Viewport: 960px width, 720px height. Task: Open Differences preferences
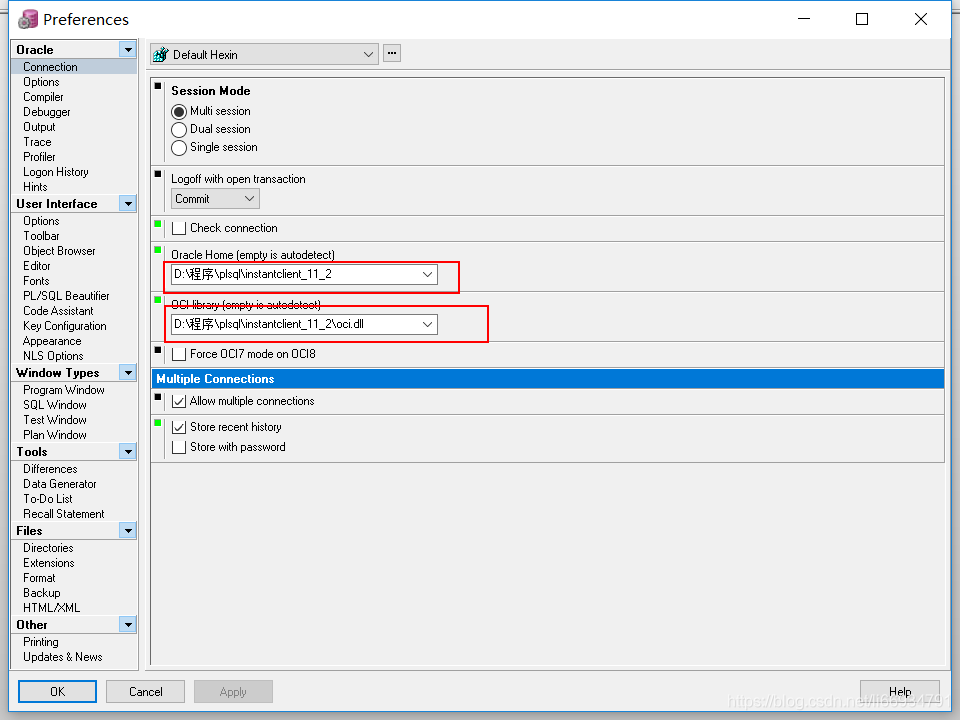pyautogui.click(x=50, y=469)
